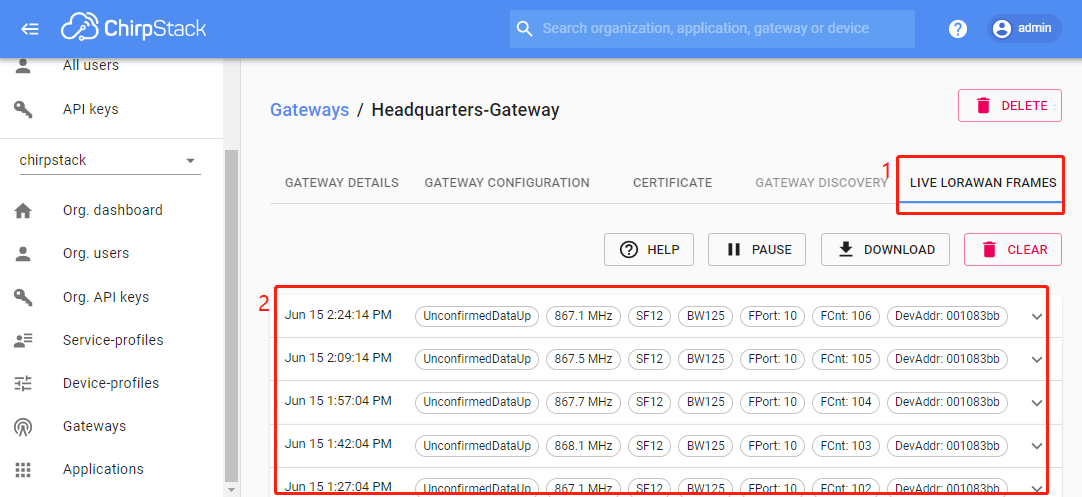Viewport: 1082px width, 497px height.
Task: Open Applications page from sidebar
Action: (103, 469)
